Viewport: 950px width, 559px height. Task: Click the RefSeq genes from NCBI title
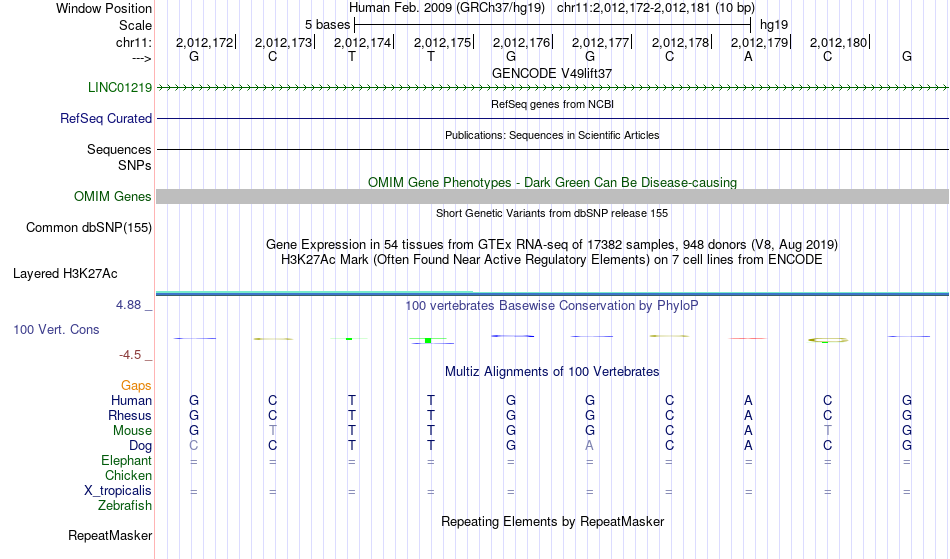point(552,104)
